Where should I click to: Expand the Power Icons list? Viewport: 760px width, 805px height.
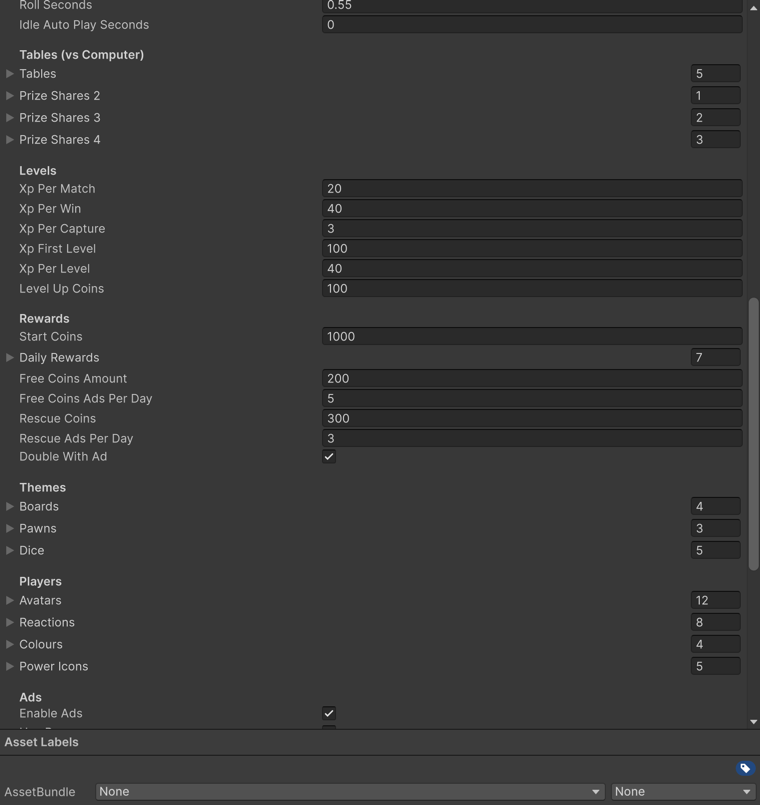(9, 666)
